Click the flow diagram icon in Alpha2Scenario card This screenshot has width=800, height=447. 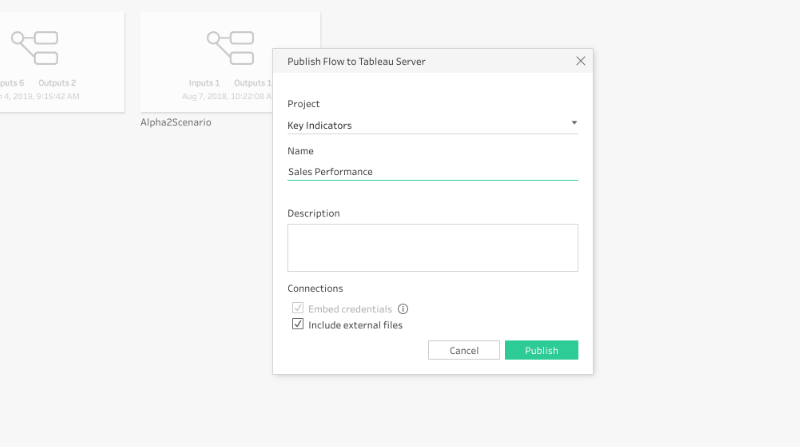(230, 46)
